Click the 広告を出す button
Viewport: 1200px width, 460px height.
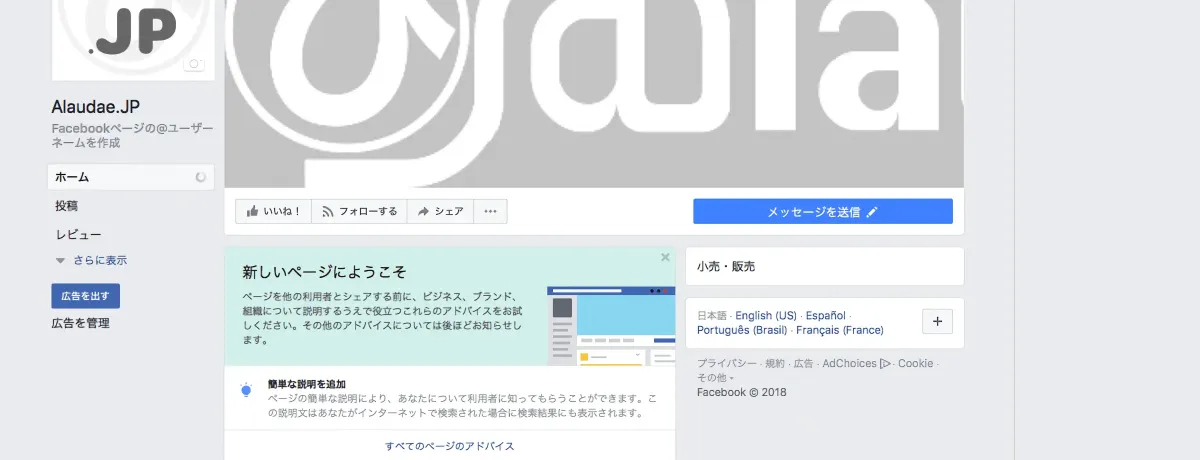(85, 296)
